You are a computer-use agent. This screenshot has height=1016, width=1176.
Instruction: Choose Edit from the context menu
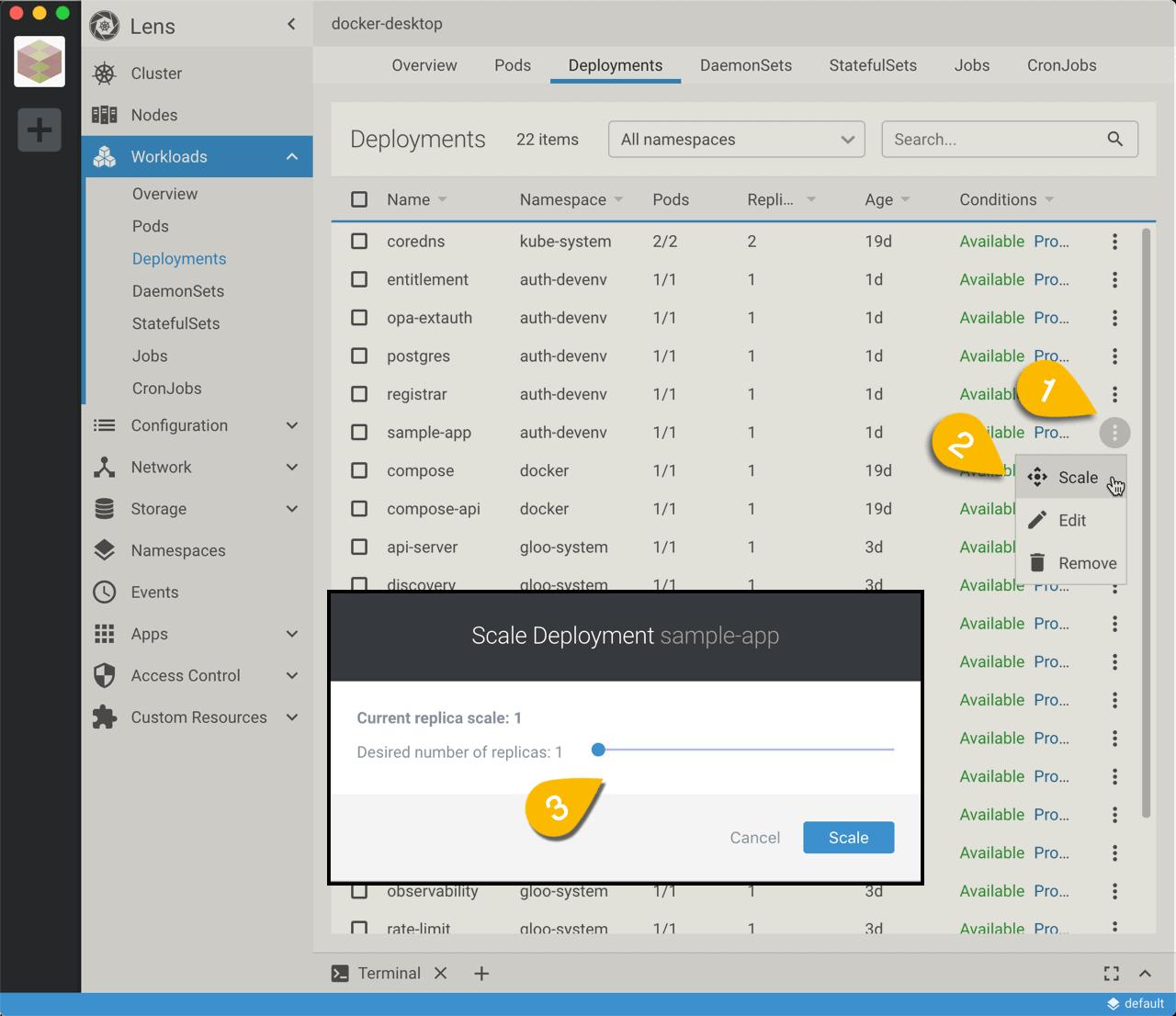coord(1070,520)
